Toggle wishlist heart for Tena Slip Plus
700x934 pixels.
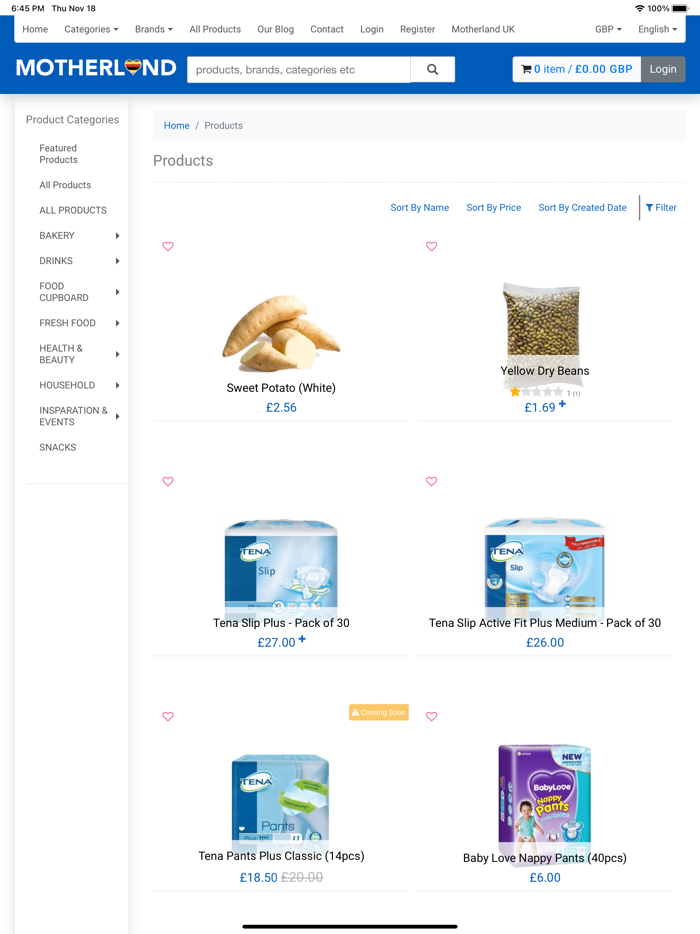click(x=168, y=481)
